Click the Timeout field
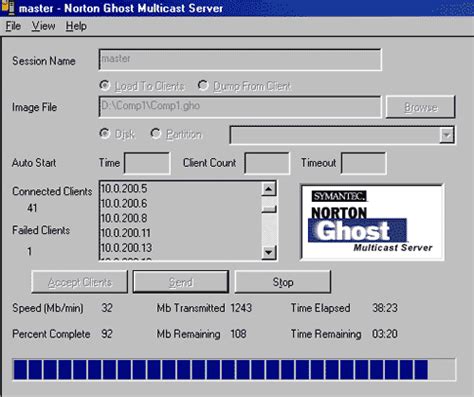474x397 pixels. [364, 163]
